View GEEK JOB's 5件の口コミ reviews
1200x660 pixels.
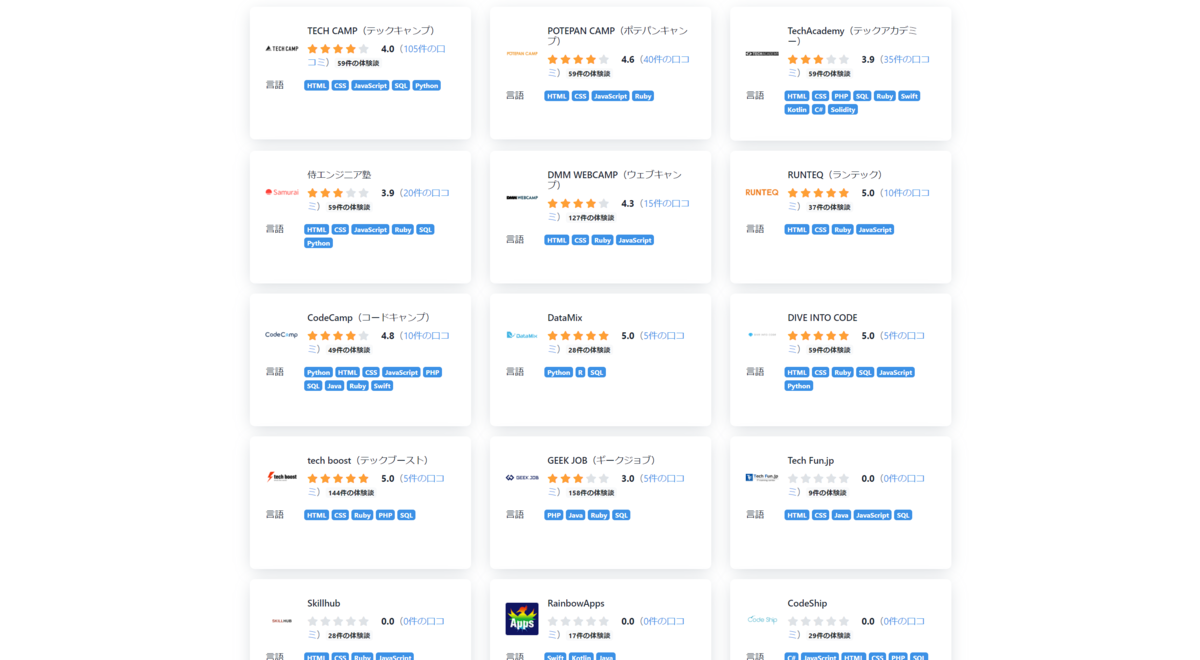[x=616, y=485]
